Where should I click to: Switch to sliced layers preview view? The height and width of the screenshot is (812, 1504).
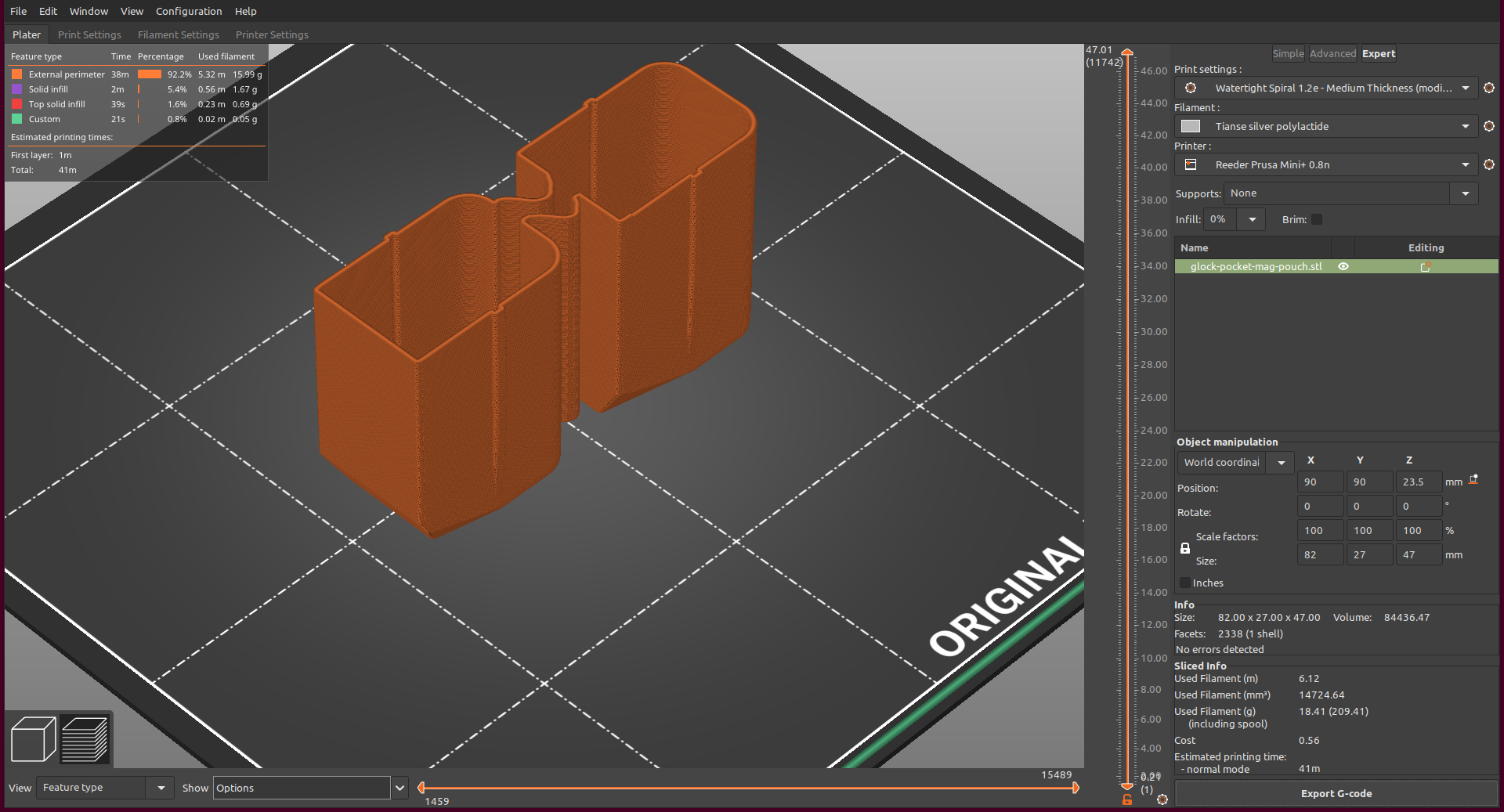coord(85,739)
